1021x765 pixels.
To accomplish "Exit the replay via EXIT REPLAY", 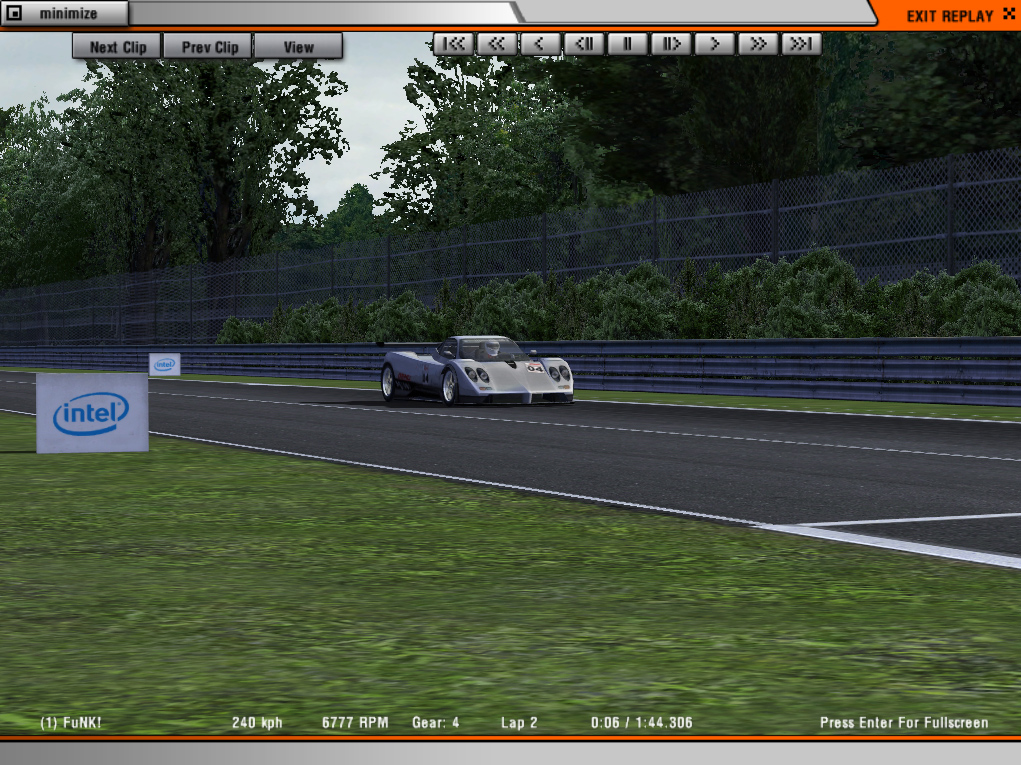I will click(x=949, y=16).
